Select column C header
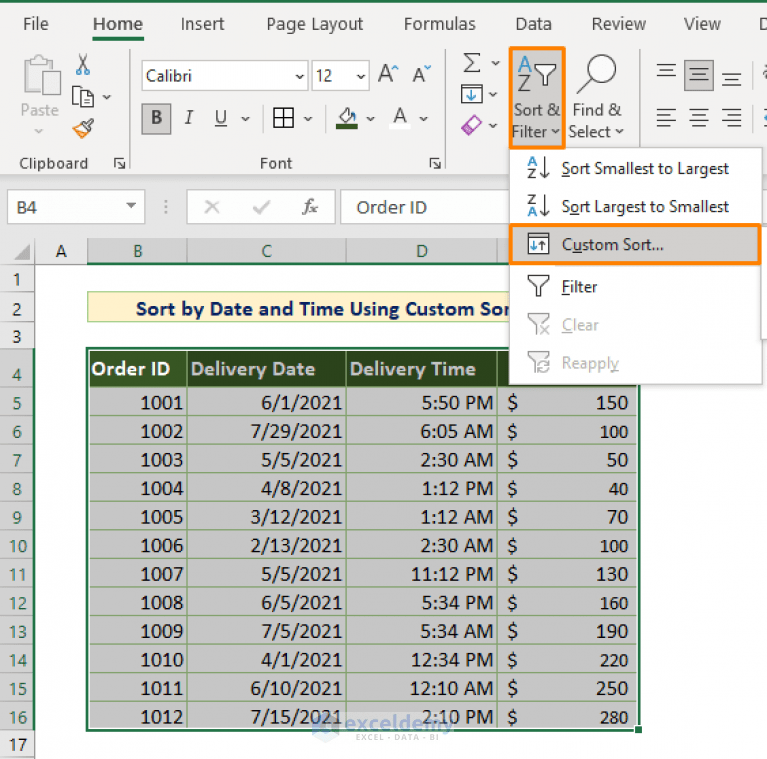This screenshot has height=759, width=767. 267,251
